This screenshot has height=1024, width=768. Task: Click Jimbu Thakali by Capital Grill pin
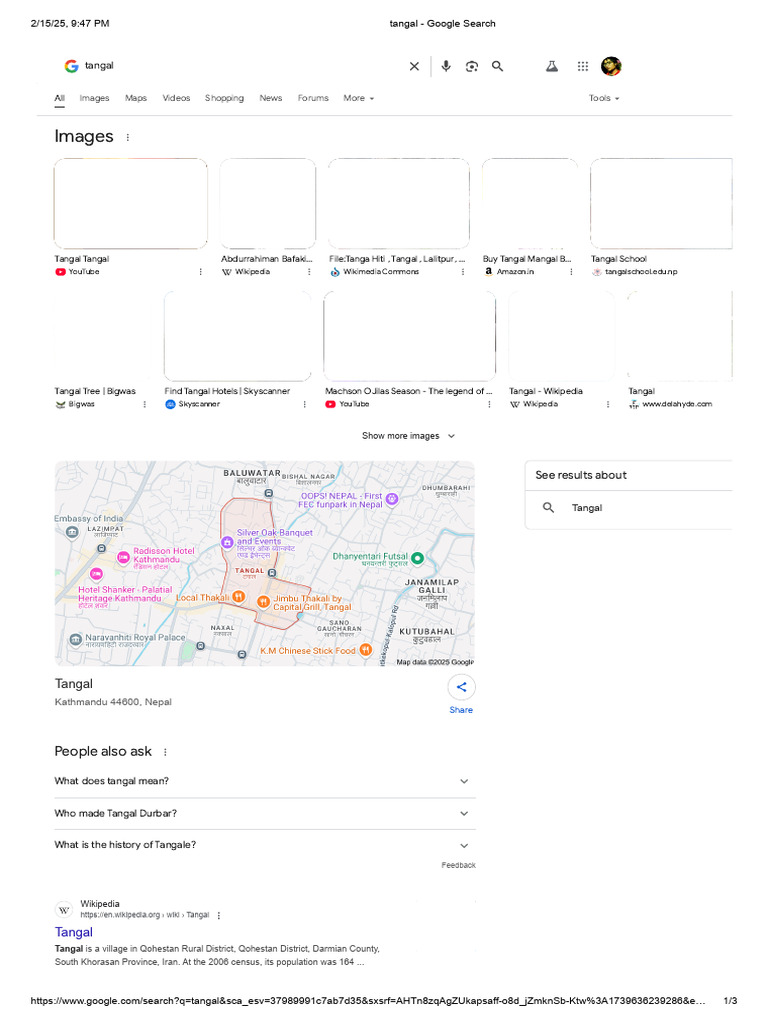tap(263, 602)
